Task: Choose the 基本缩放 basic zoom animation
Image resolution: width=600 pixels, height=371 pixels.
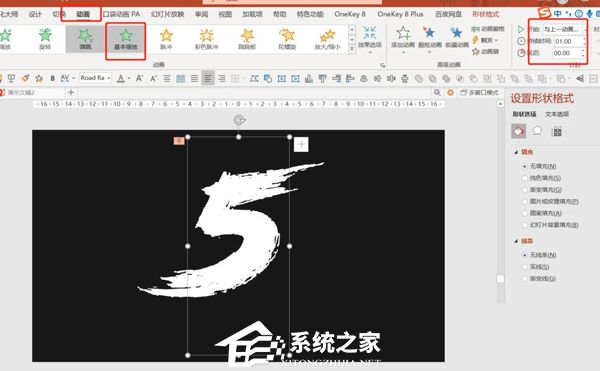Action: click(x=126, y=40)
